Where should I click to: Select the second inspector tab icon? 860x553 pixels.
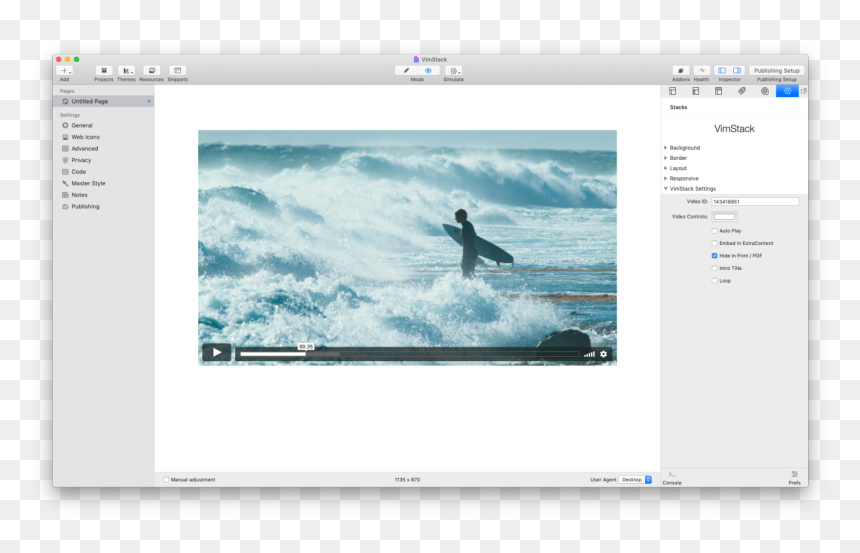coord(695,91)
